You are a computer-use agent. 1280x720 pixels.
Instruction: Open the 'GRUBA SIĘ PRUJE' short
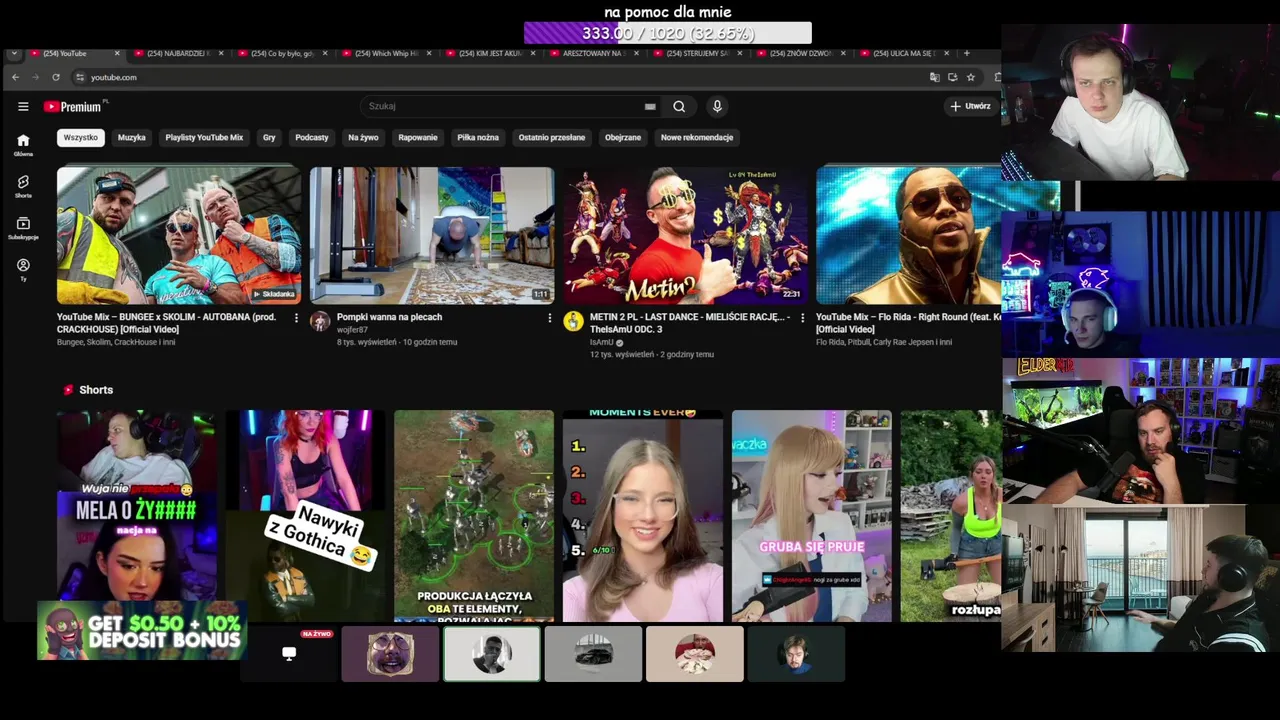(x=811, y=516)
